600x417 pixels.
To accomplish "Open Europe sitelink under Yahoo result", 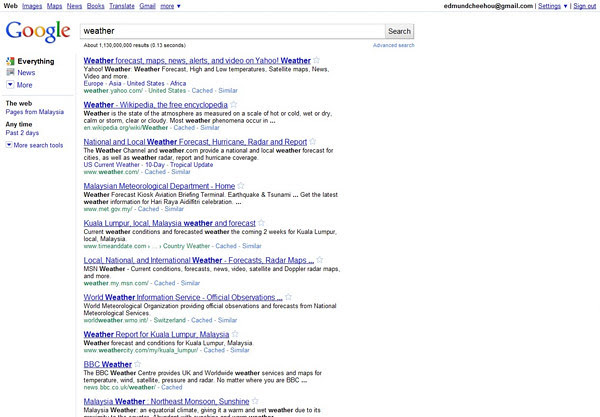I will [x=93, y=83].
